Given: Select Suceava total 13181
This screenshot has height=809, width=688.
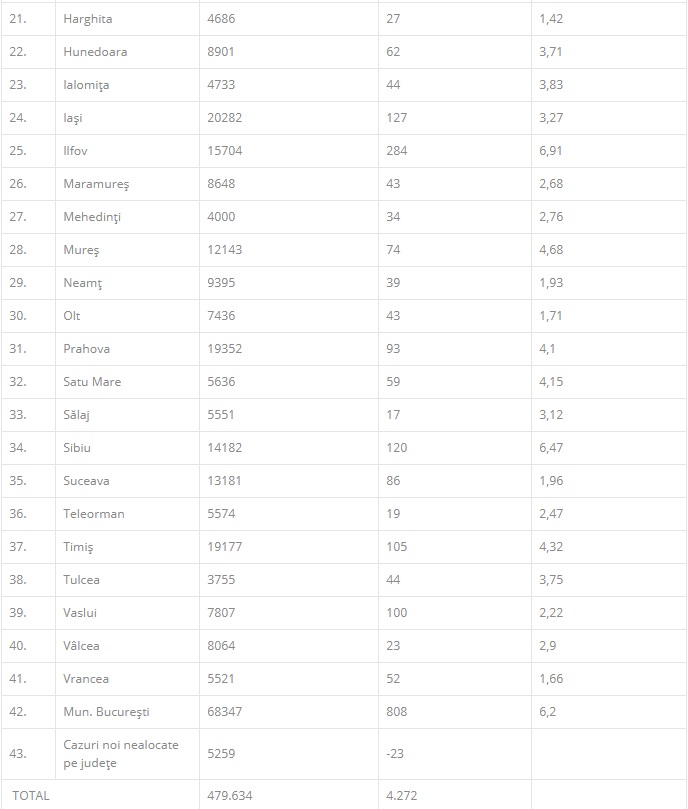Looking at the screenshot, I should click(225, 481).
